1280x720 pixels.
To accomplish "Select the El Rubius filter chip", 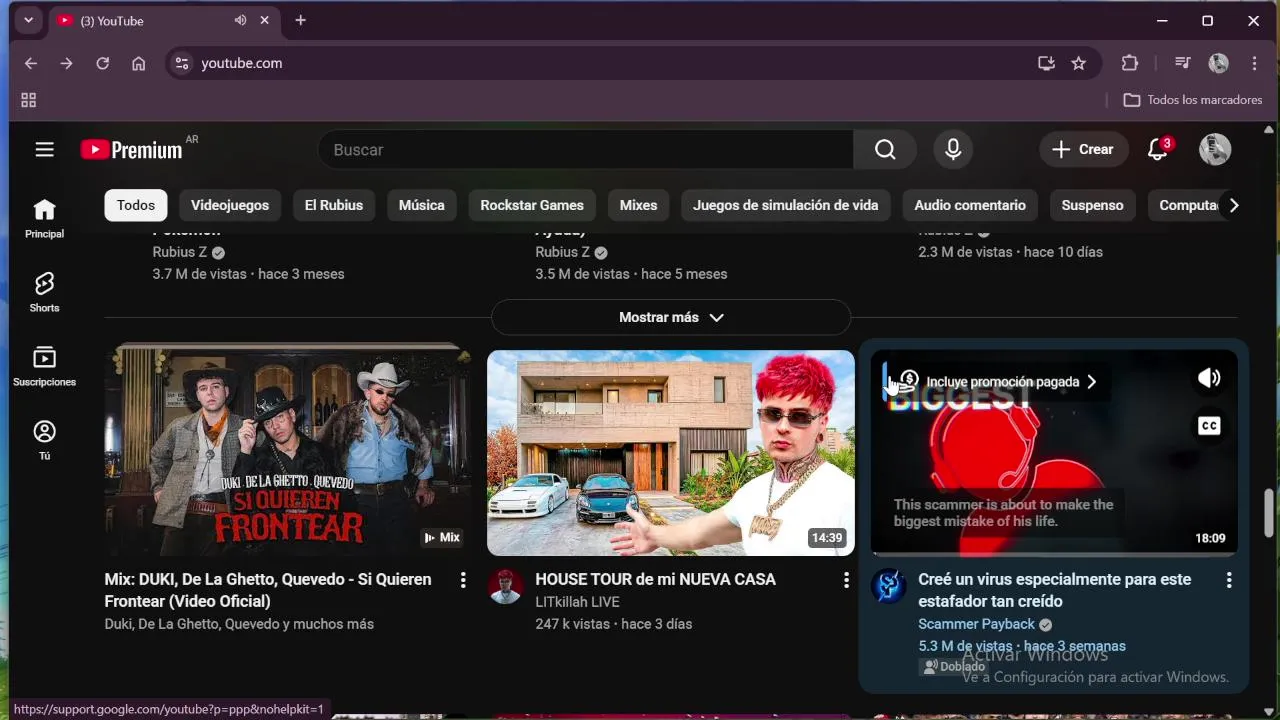I will [x=334, y=205].
